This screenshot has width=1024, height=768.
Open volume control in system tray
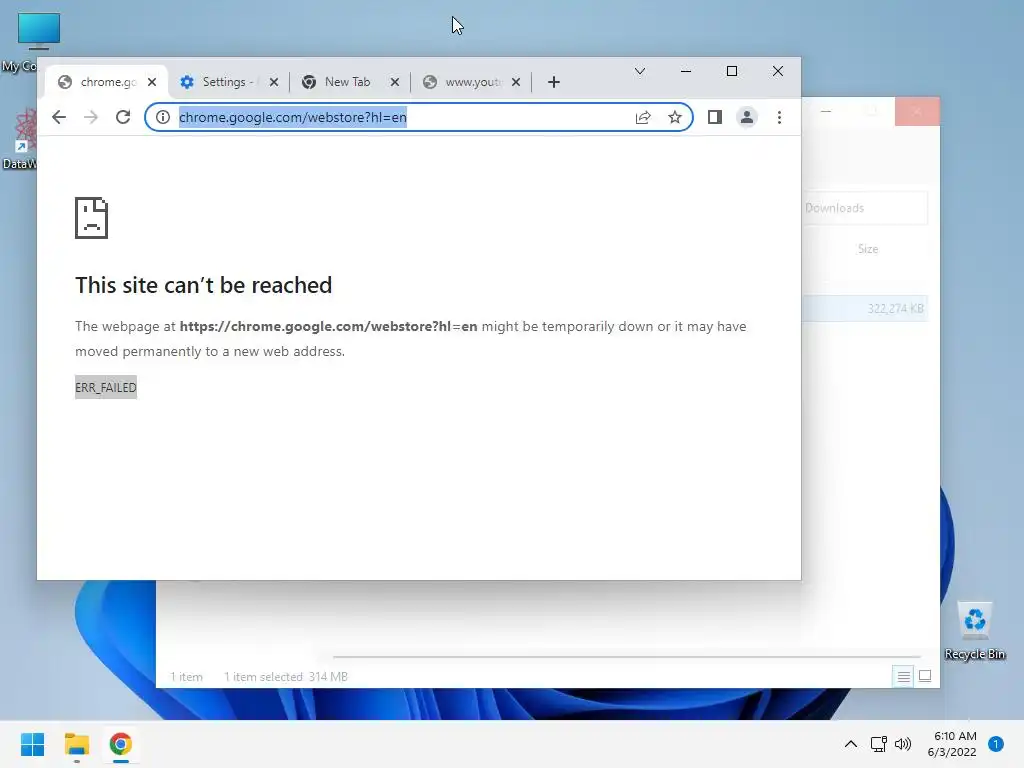point(903,744)
